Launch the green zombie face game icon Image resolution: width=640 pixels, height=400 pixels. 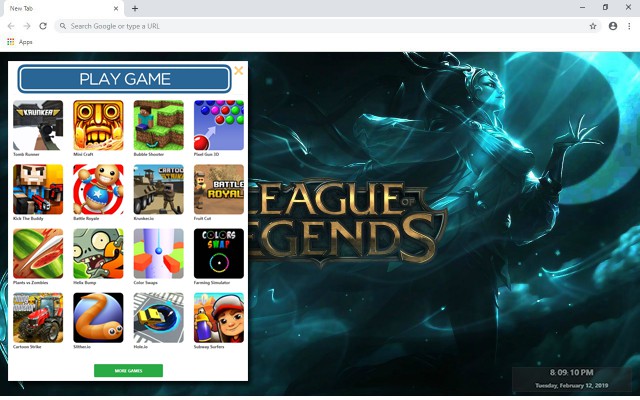[98, 253]
